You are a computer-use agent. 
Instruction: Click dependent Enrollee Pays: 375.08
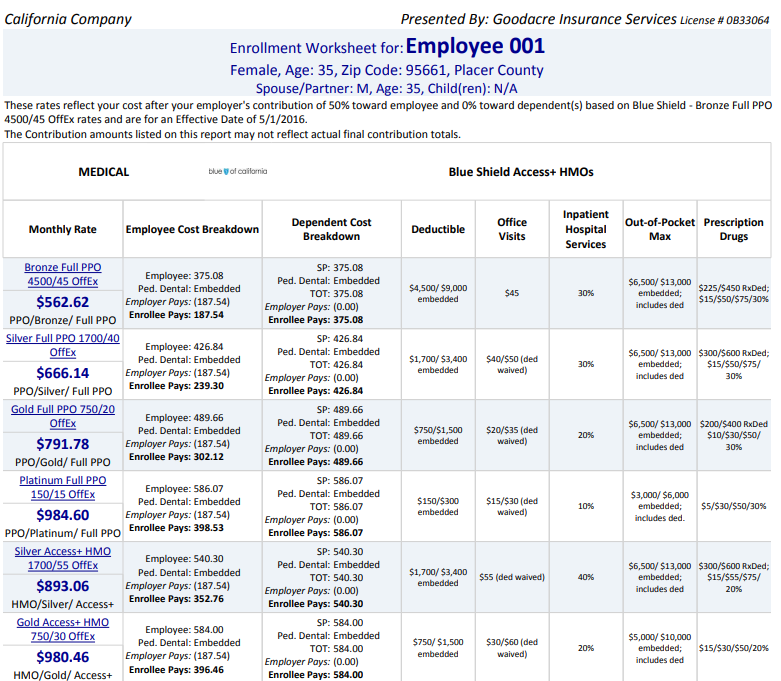tap(316, 320)
